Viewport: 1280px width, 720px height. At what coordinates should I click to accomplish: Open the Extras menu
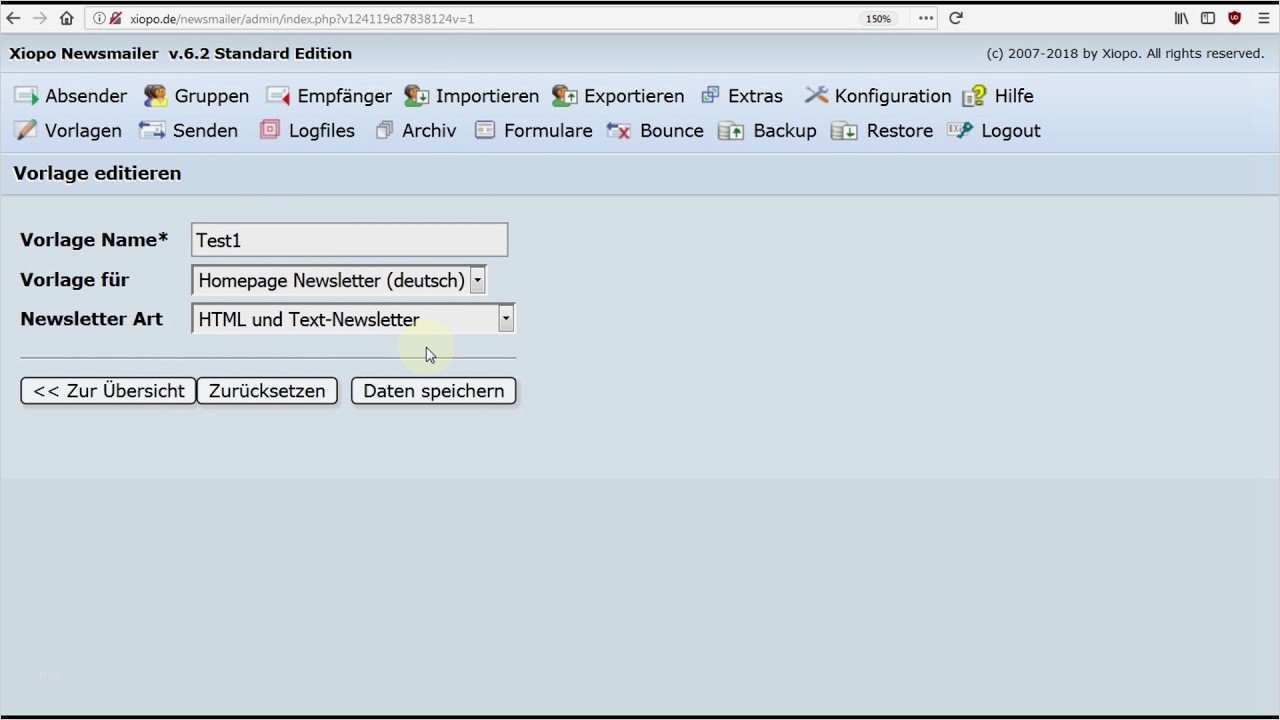[755, 96]
